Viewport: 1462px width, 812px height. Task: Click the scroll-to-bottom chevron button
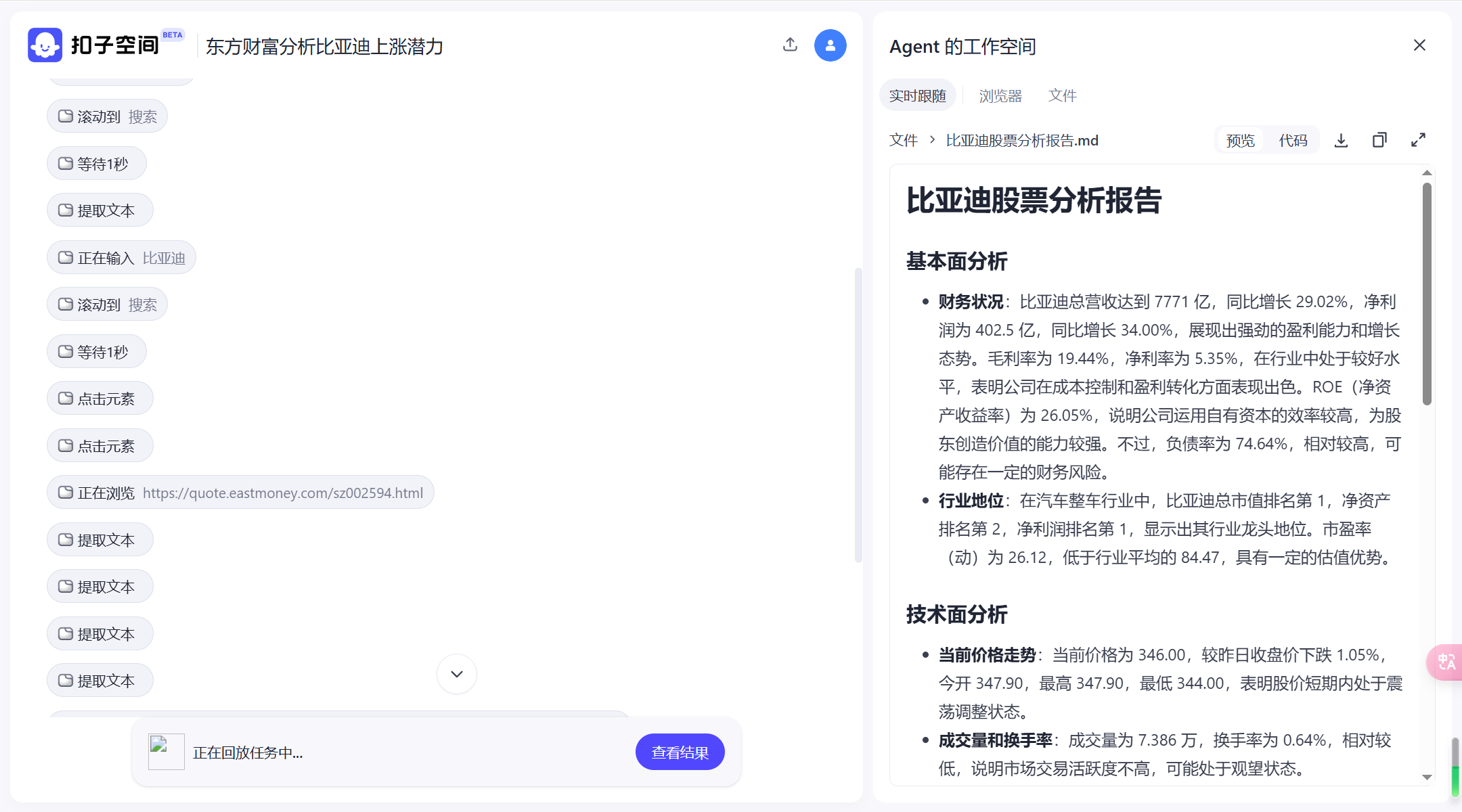[x=457, y=674]
